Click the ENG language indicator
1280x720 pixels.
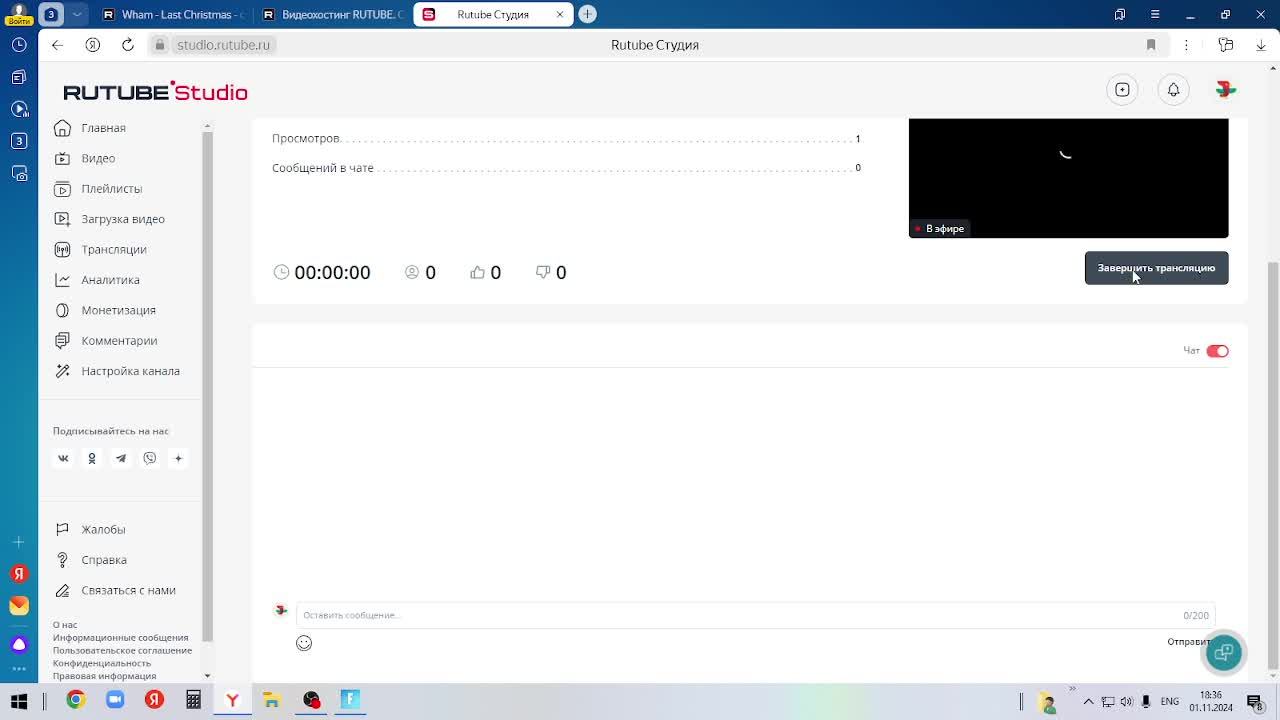tap(1169, 701)
